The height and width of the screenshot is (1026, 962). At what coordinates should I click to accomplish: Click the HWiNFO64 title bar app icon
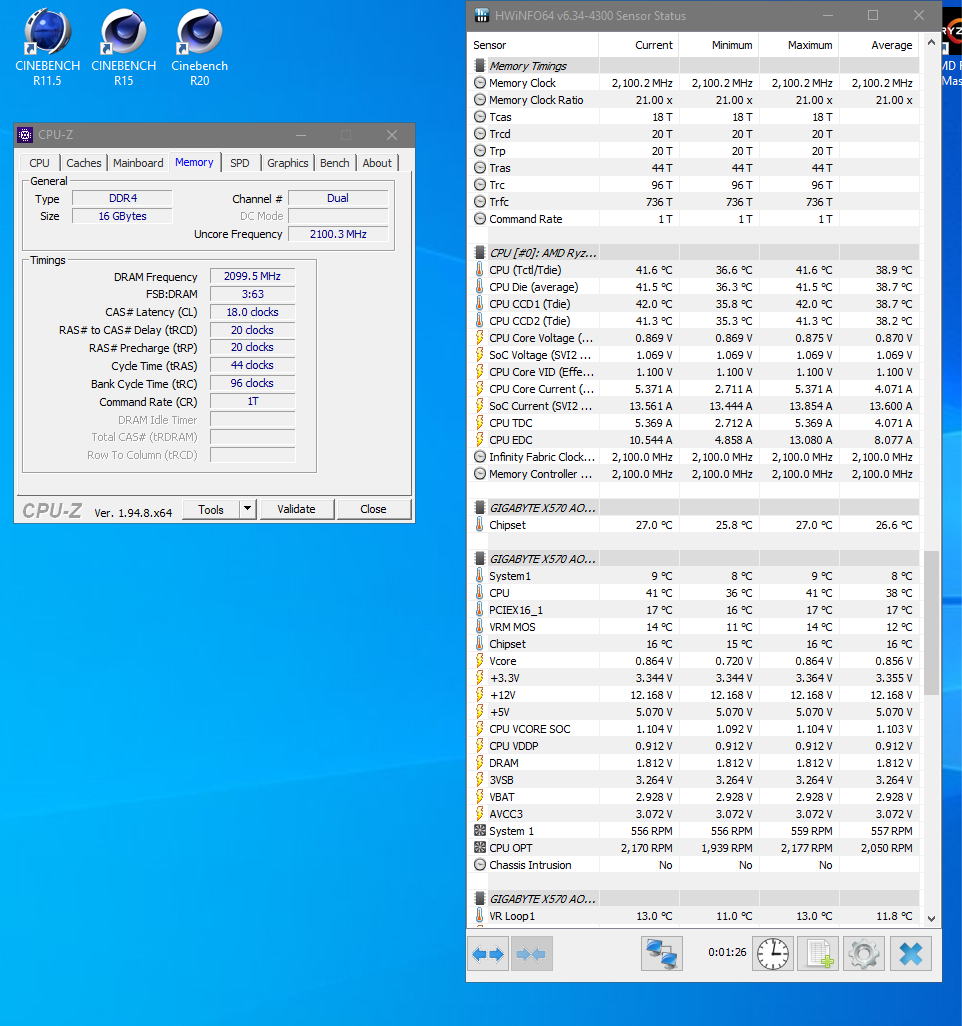(x=481, y=15)
